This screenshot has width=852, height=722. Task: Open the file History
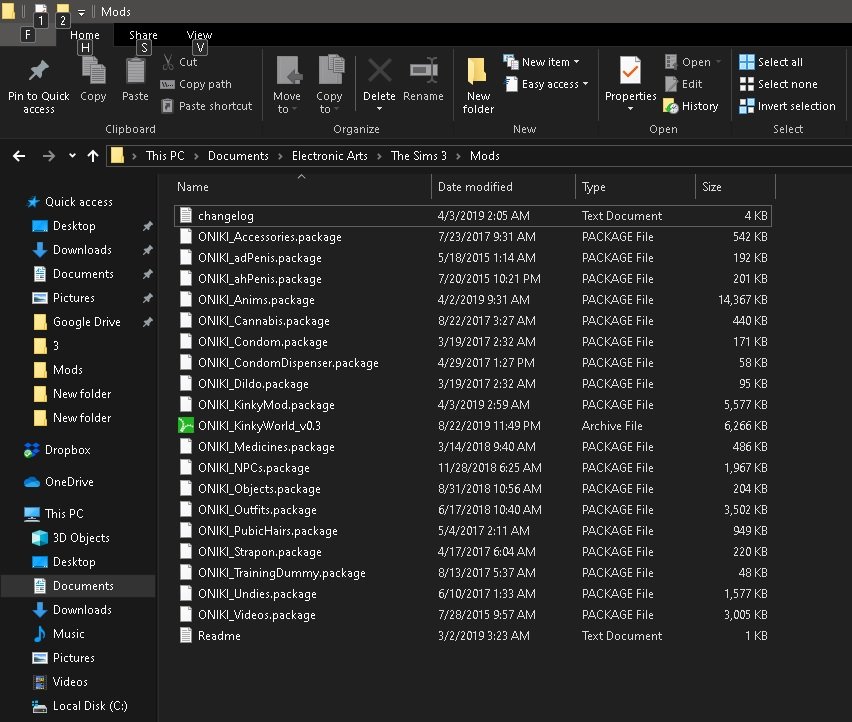click(691, 106)
